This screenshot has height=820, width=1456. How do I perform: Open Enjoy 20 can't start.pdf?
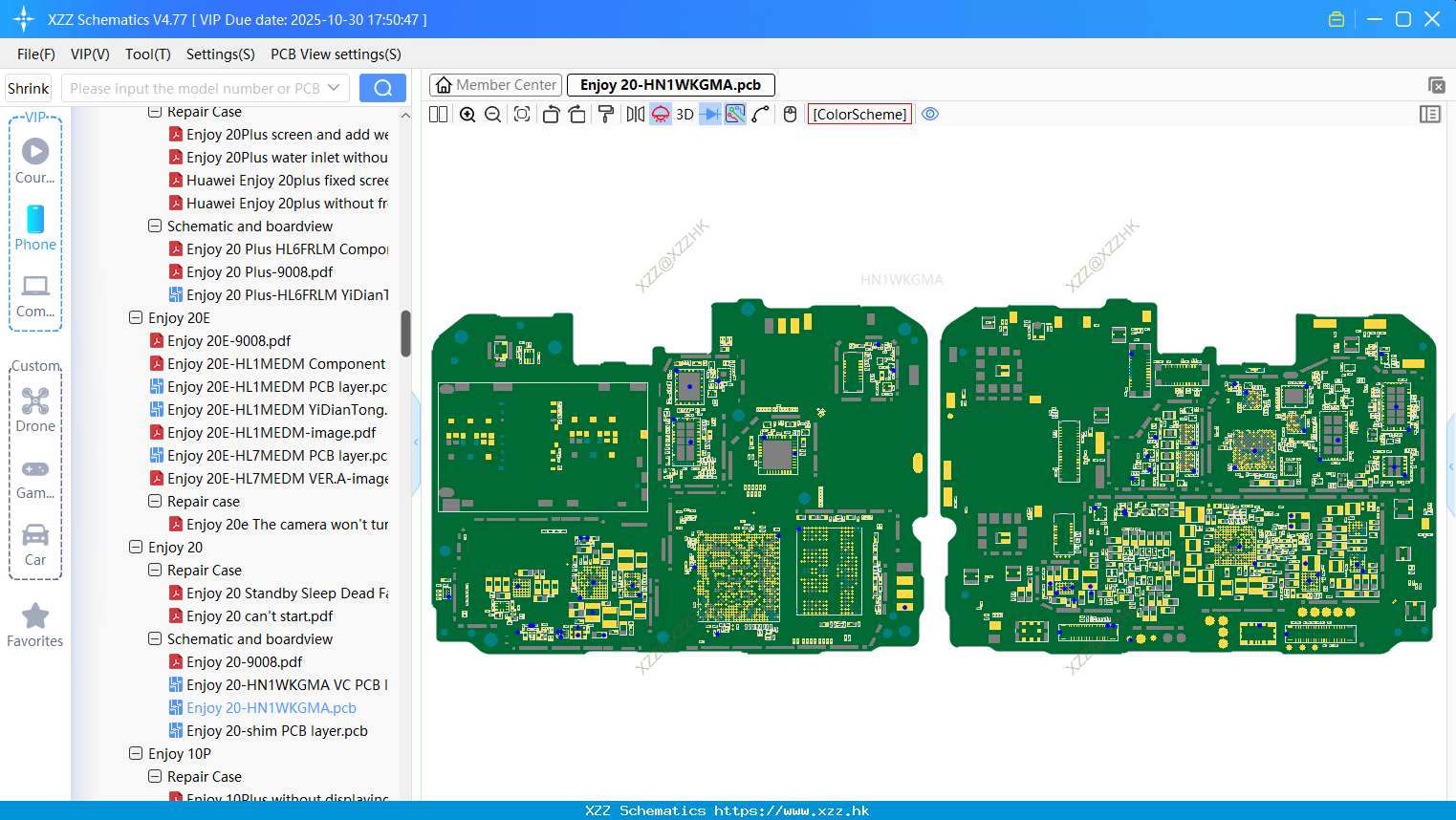pos(259,616)
